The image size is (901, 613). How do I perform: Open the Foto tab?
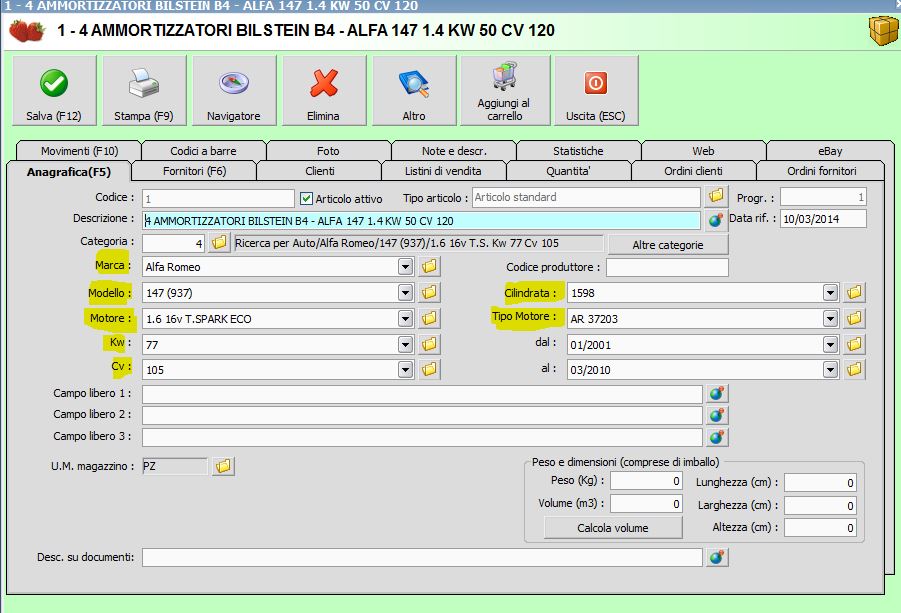[328, 151]
